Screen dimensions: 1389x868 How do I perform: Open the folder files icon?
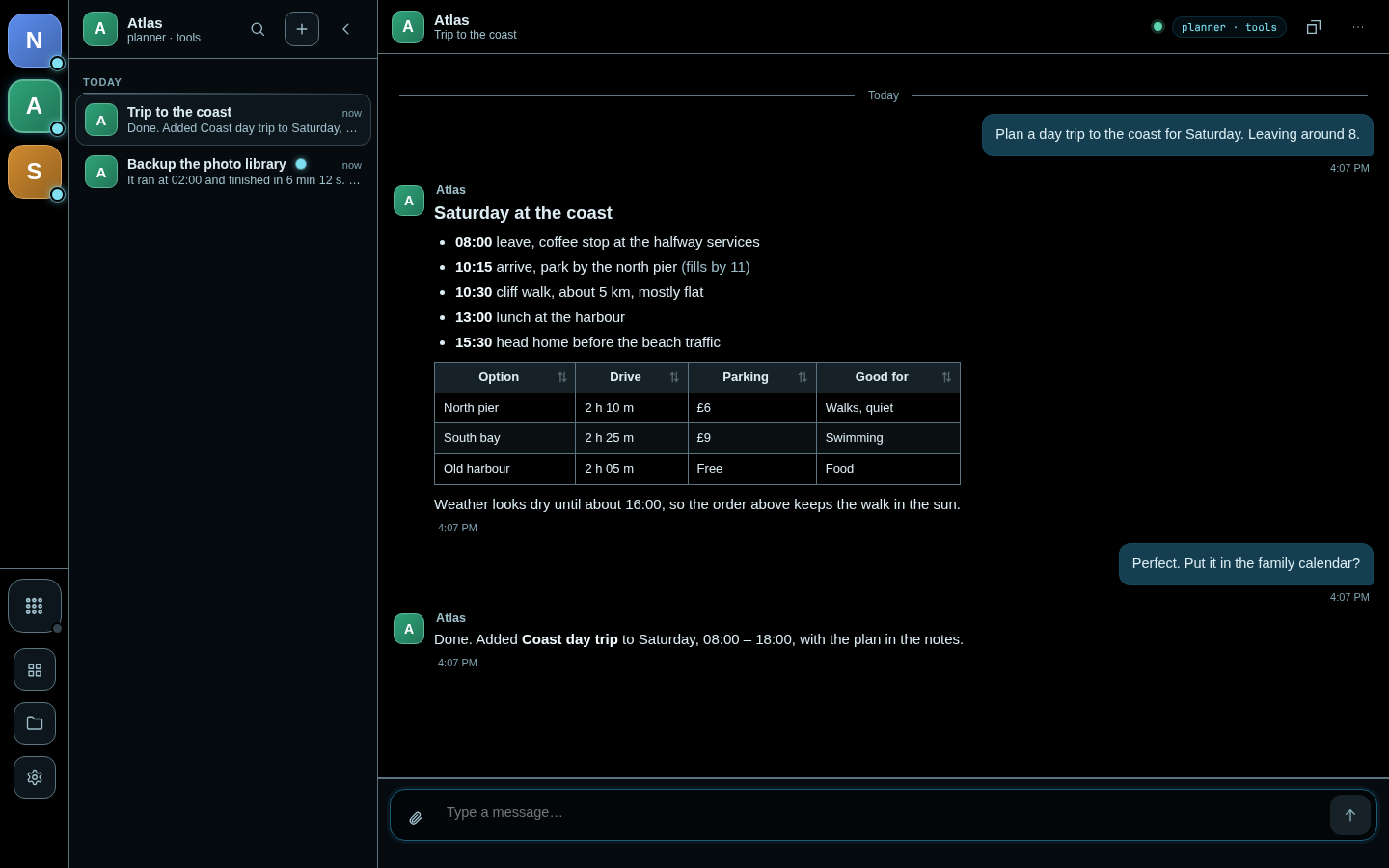pos(35,723)
